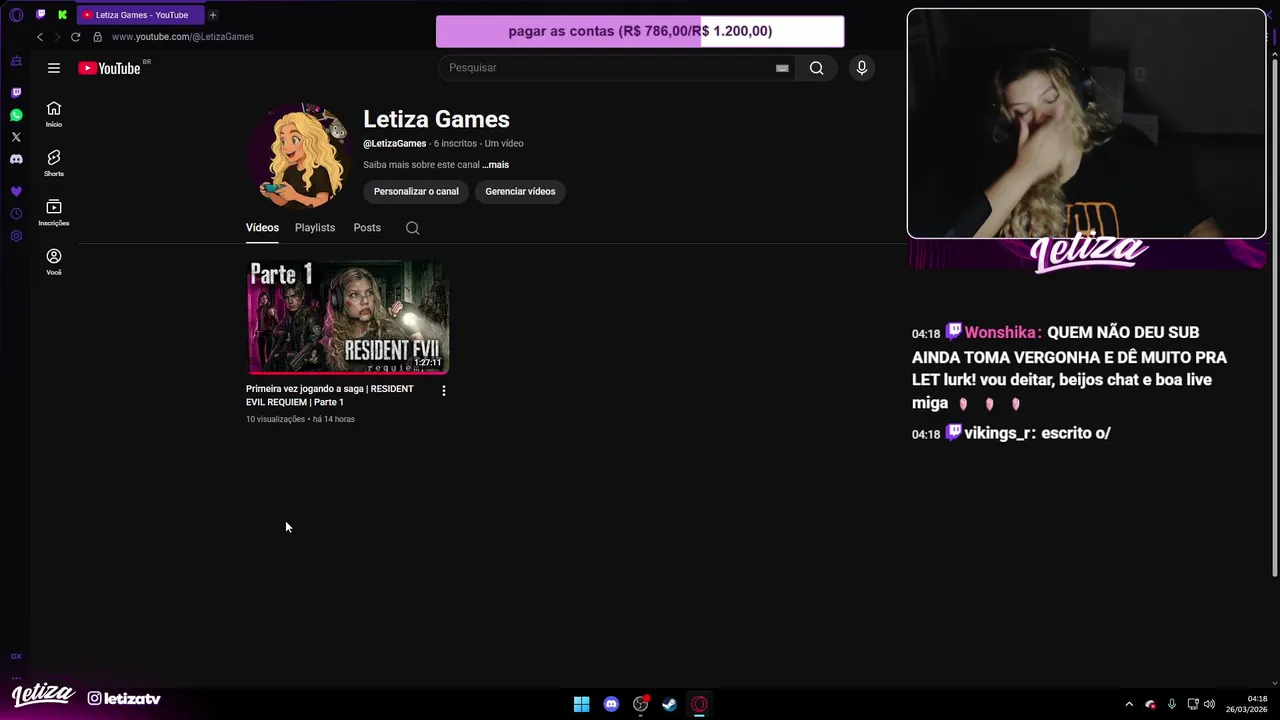
Task: Open the Windows Start menu
Action: (x=581, y=704)
